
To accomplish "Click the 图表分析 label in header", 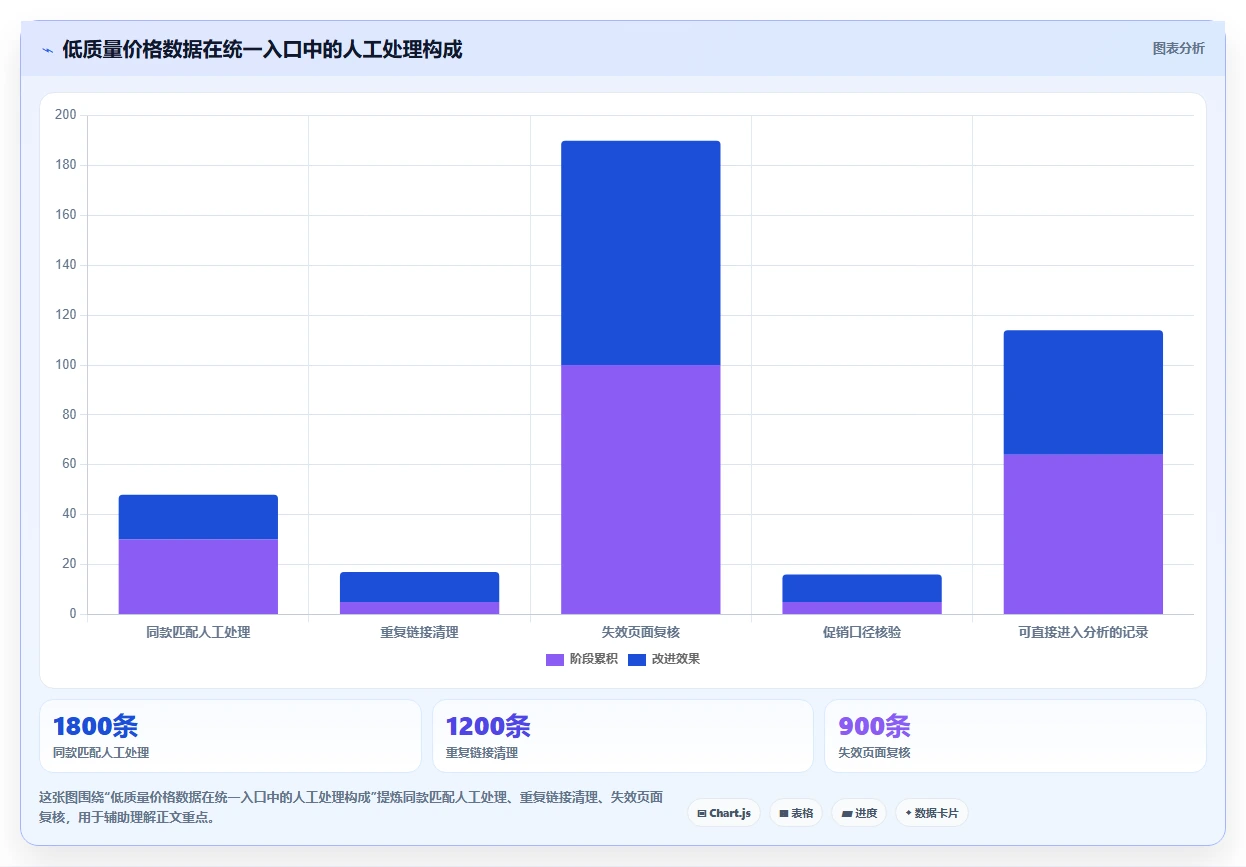I will [1178, 48].
